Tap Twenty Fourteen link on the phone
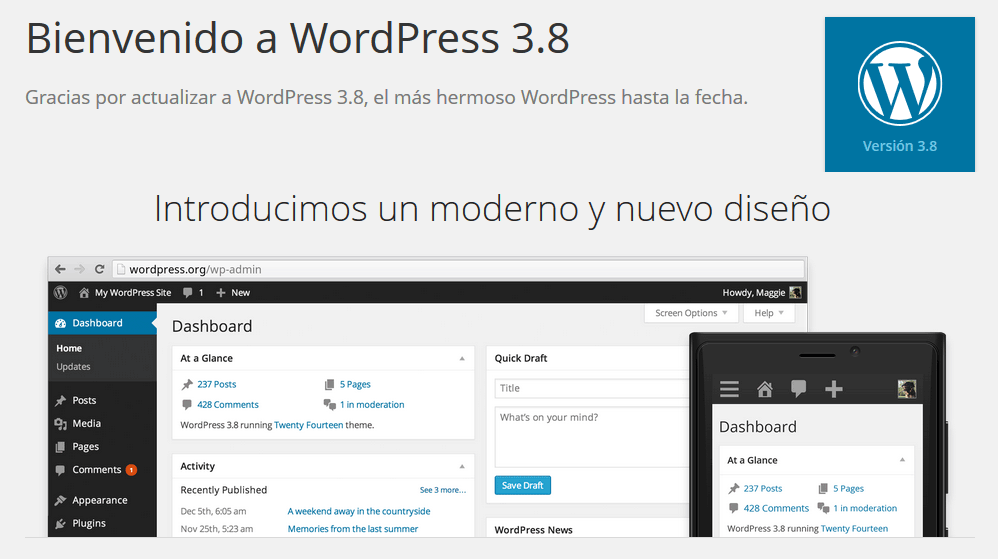 coord(854,529)
